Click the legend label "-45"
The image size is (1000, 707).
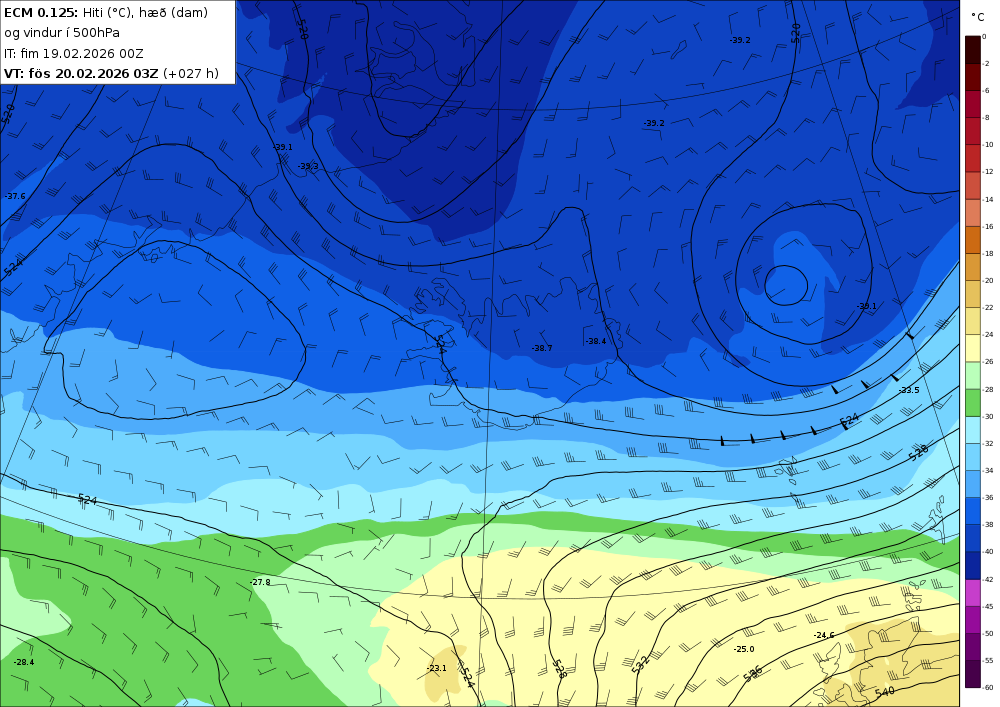click(x=988, y=606)
